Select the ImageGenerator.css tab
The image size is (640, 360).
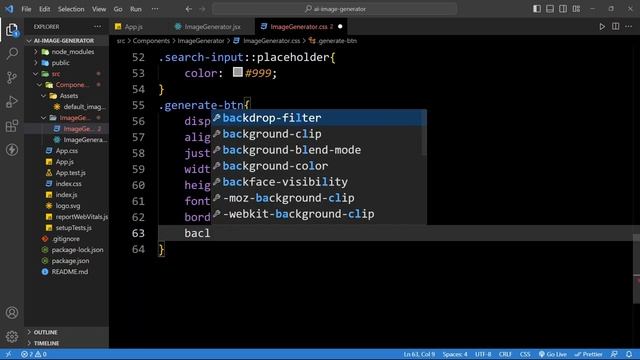pos(302,27)
